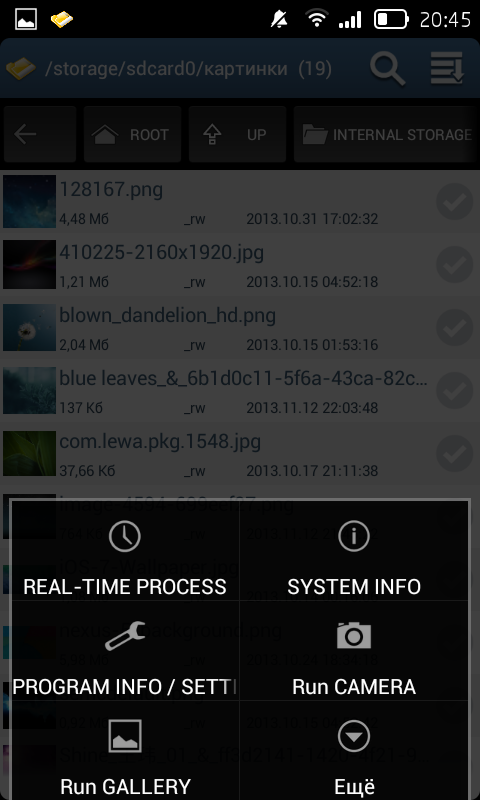Screen dimensions: 480x800
Task: Expand the Ещё more options arrow
Action: tap(353, 735)
